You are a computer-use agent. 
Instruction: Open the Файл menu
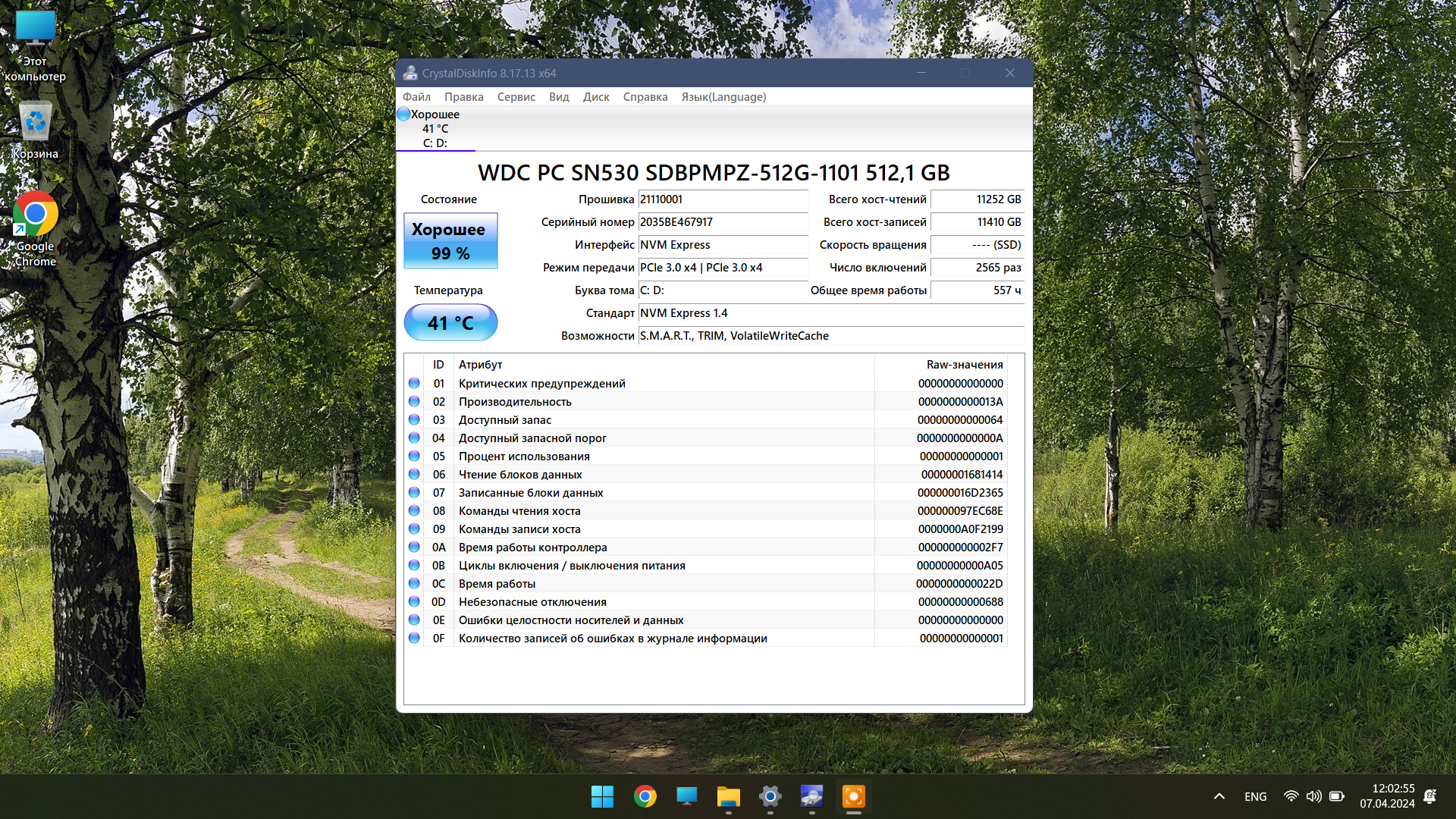[416, 97]
